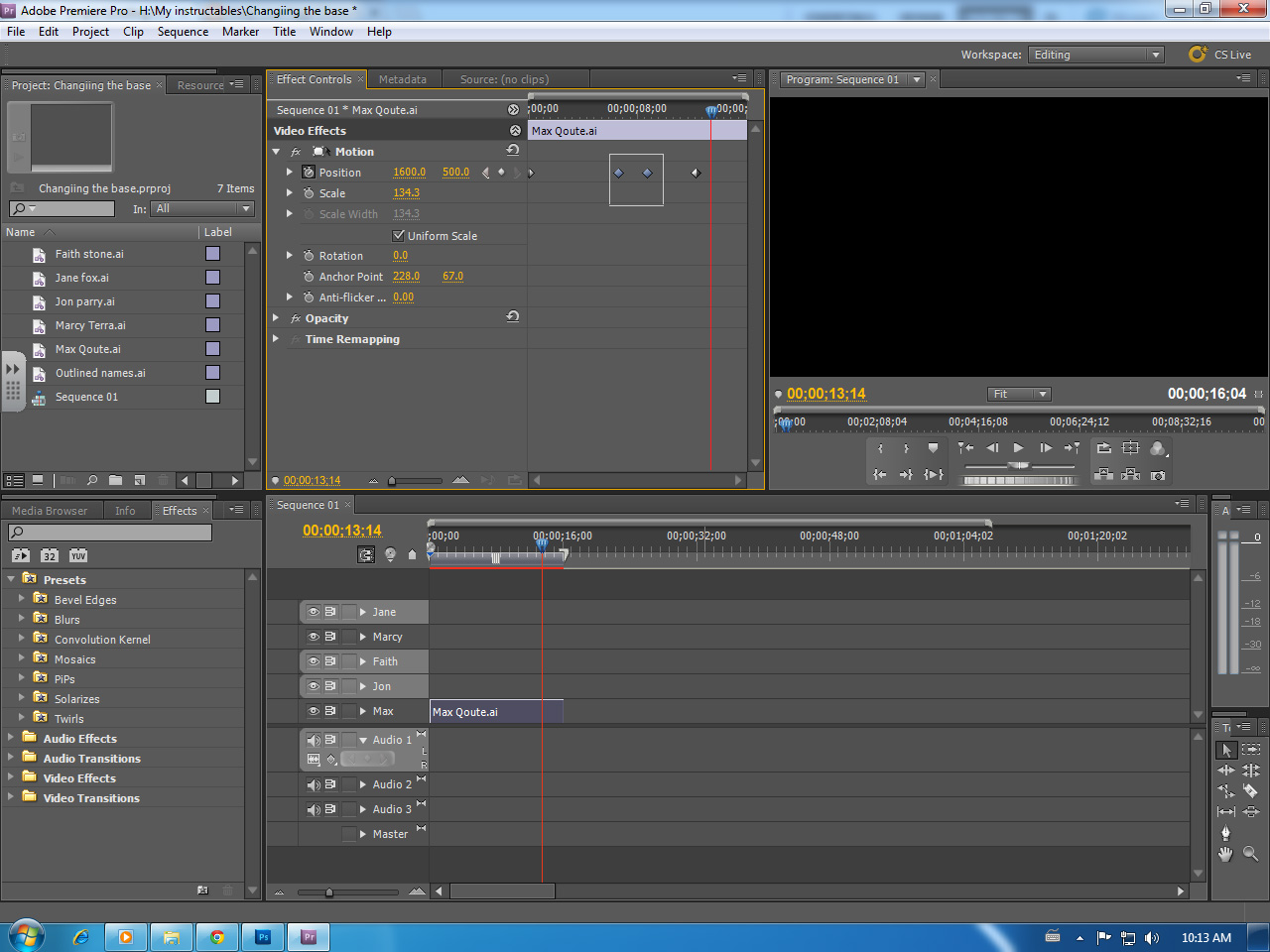The width and height of the screenshot is (1270, 952).
Task: Hide the Marcy video track
Action: coord(314,637)
